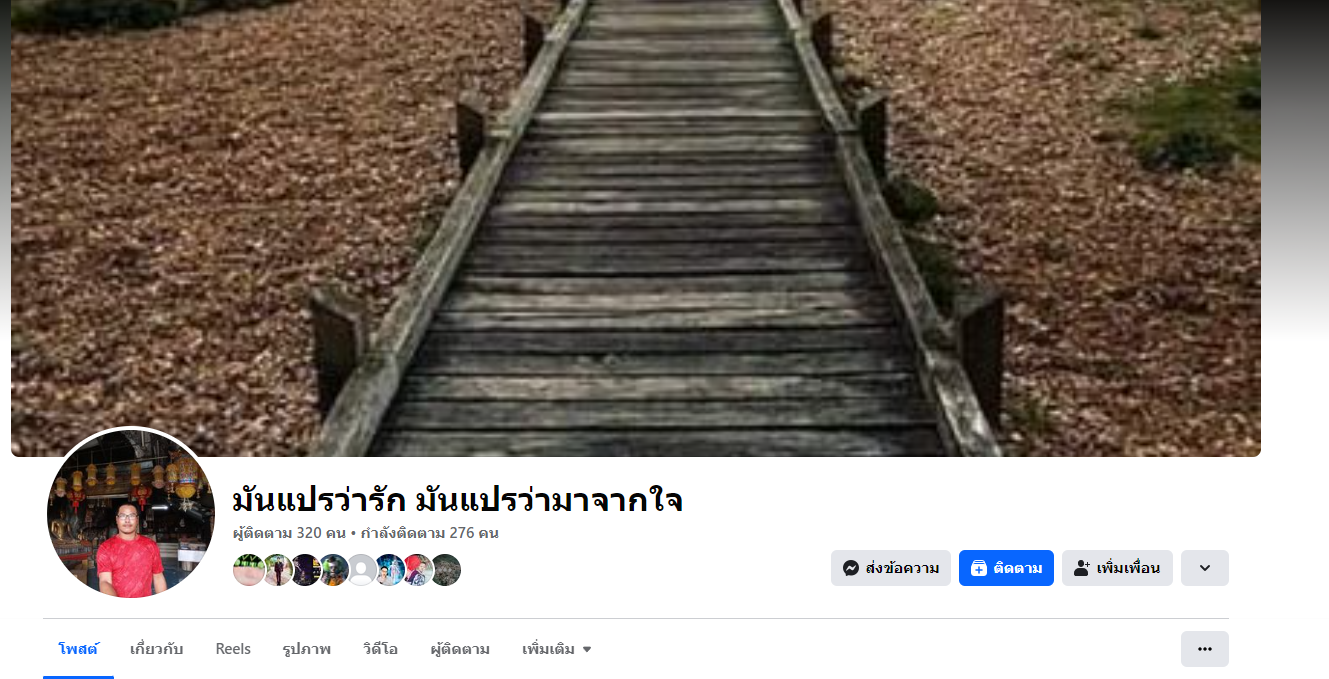The width and height of the screenshot is (1329, 679).
Task: Open the Reels tab
Action: point(233,649)
